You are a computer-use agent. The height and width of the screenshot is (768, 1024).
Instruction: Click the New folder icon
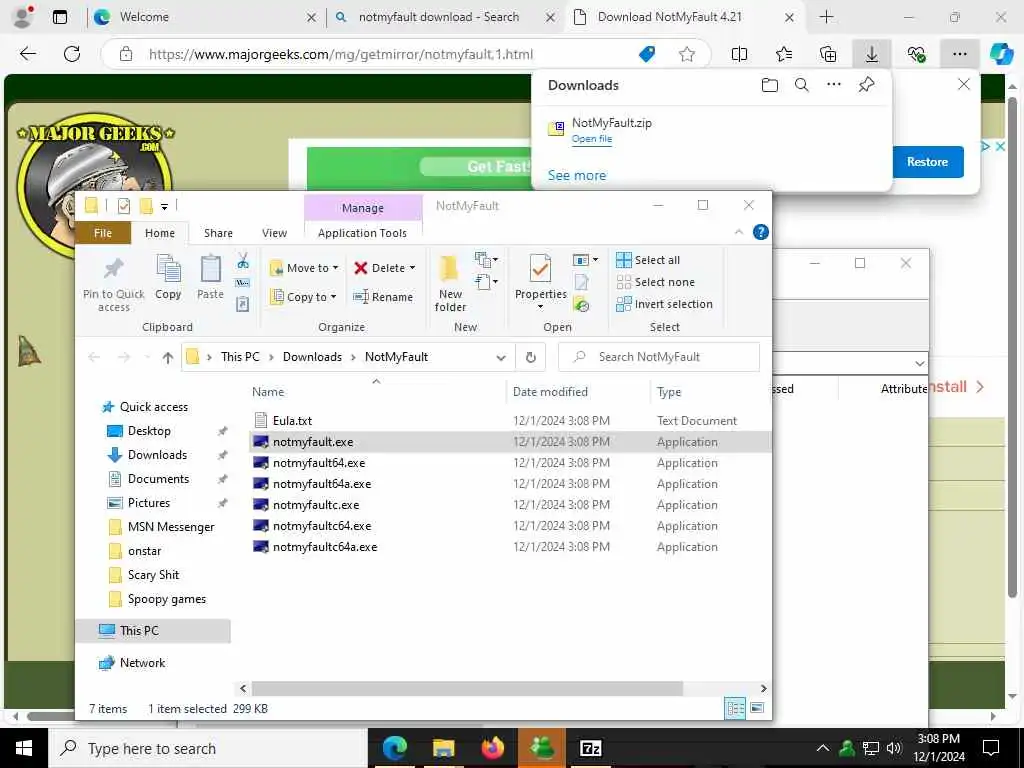(x=449, y=269)
